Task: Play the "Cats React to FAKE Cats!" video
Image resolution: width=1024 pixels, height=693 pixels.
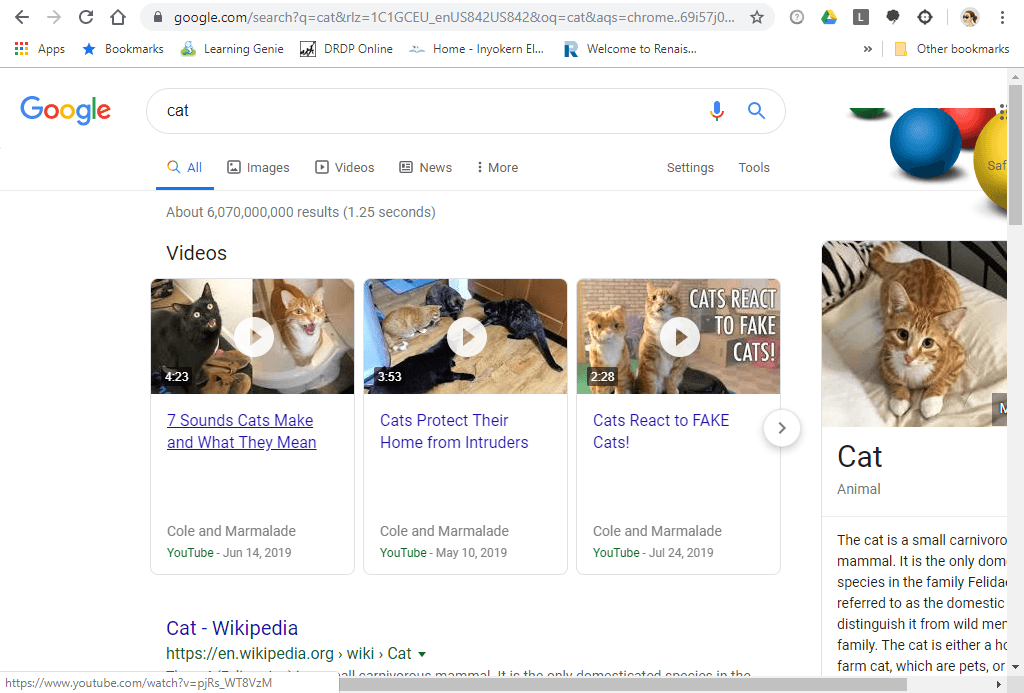Action: click(679, 337)
